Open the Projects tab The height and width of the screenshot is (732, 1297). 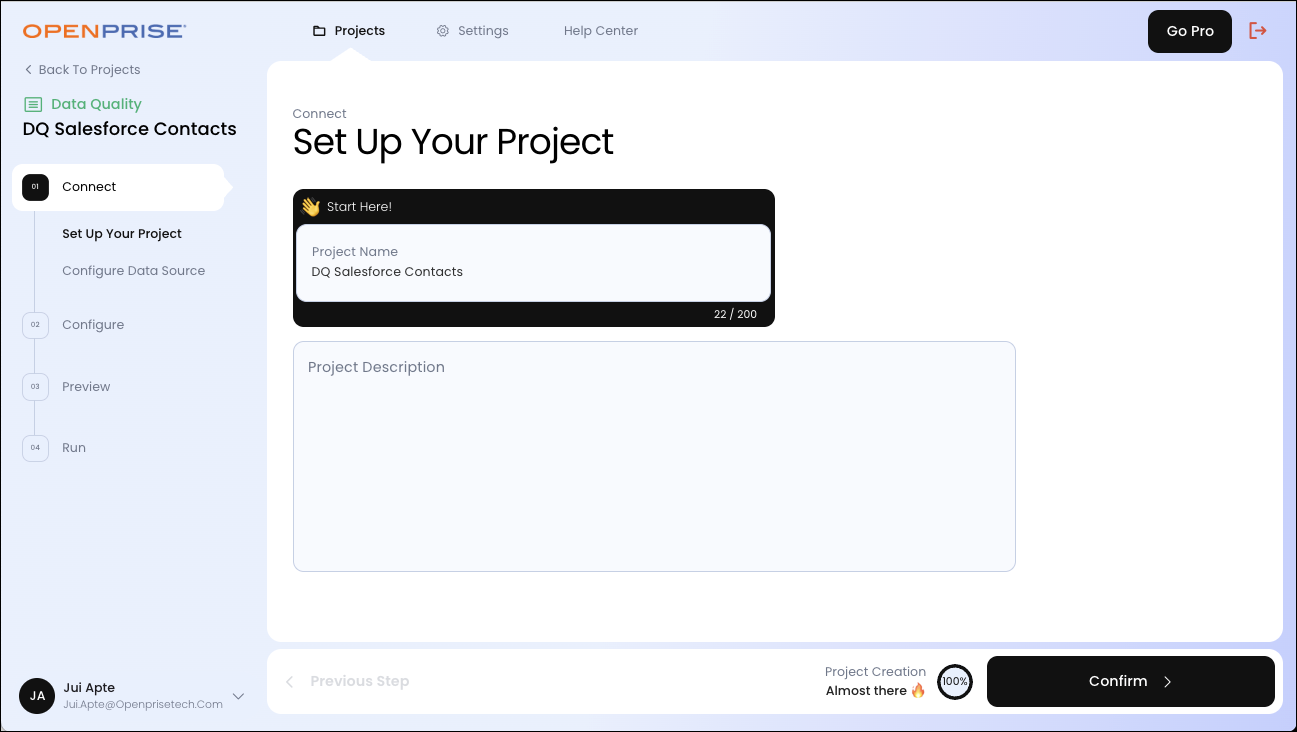pos(349,31)
